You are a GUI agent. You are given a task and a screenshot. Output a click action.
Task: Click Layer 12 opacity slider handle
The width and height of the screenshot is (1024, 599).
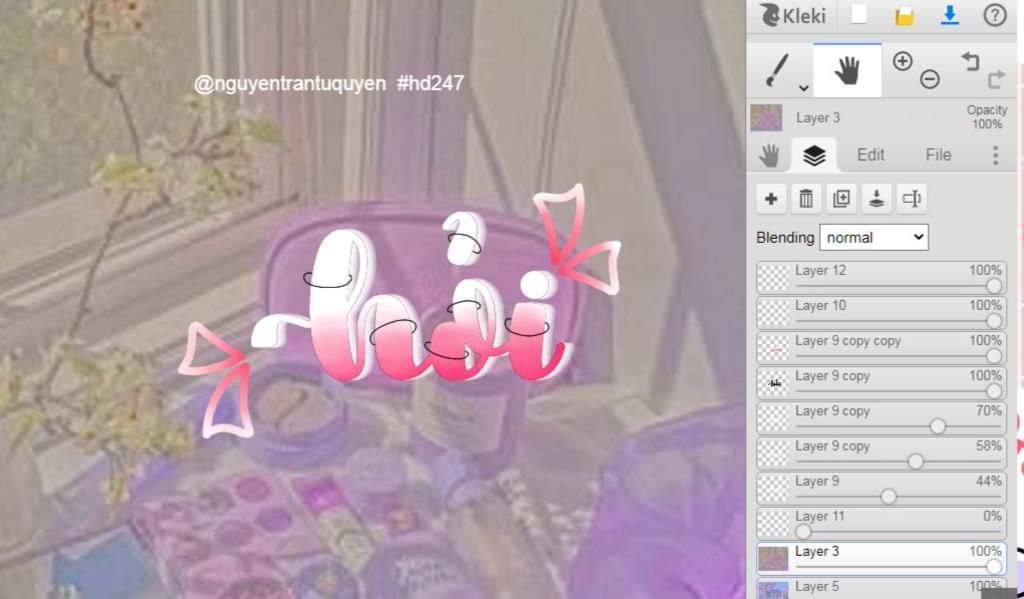(x=994, y=285)
